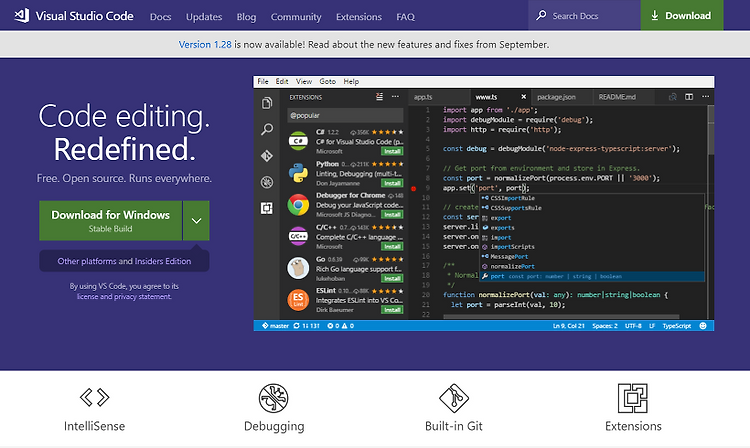Click the C/C++ extension logo
750x448 pixels.
pyautogui.click(x=298, y=236)
